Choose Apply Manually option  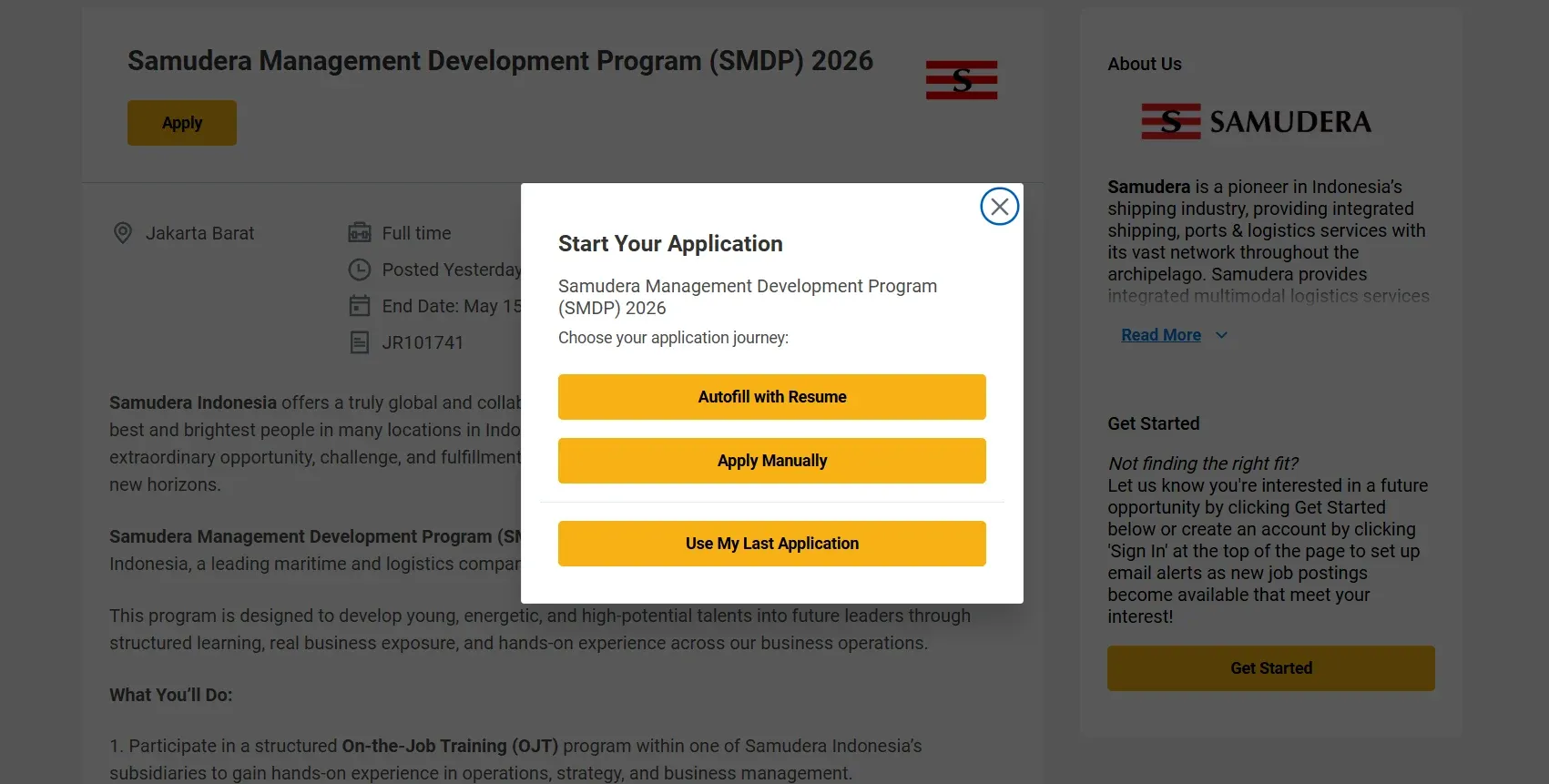click(x=771, y=461)
